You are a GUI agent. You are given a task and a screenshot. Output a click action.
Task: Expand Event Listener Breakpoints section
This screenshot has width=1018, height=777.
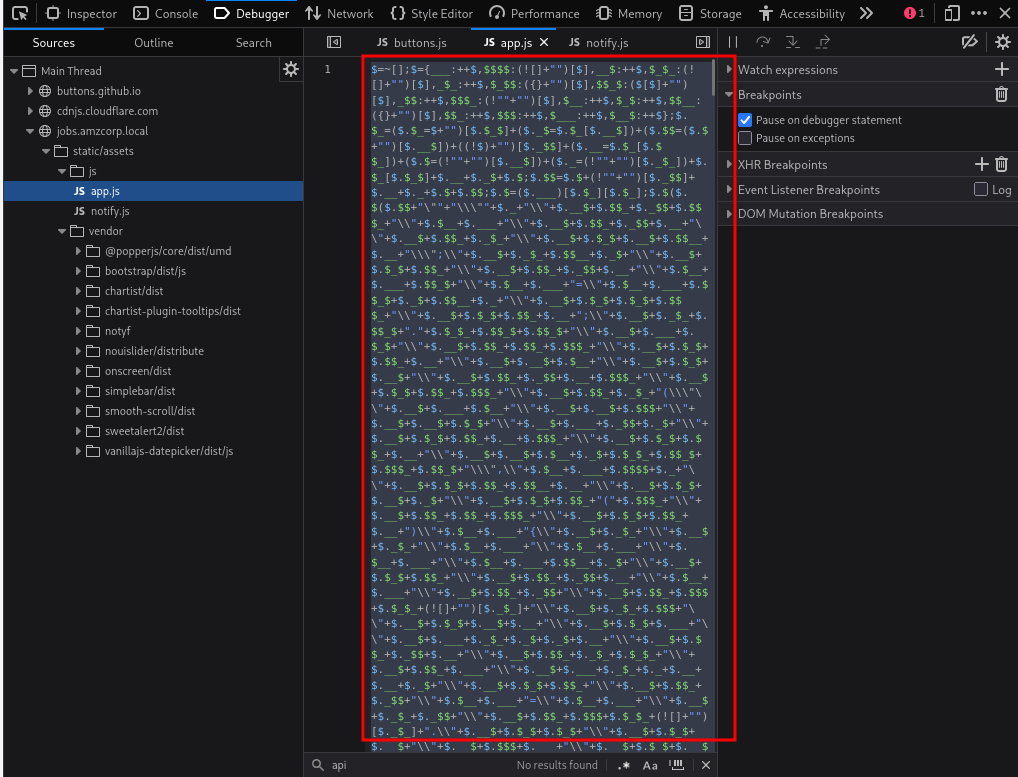(x=729, y=190)
